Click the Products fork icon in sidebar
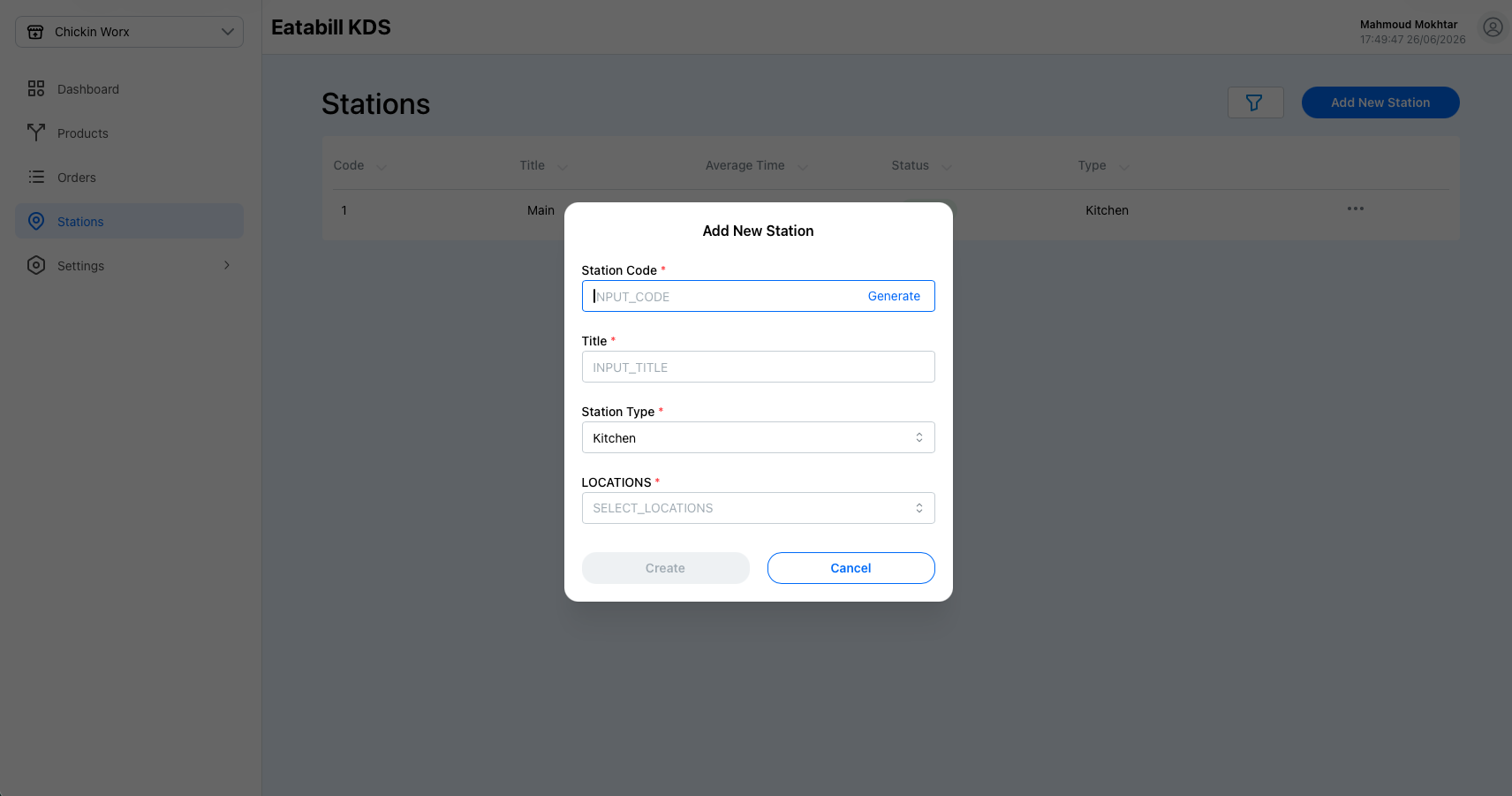1512x796 pixels. 36,133
